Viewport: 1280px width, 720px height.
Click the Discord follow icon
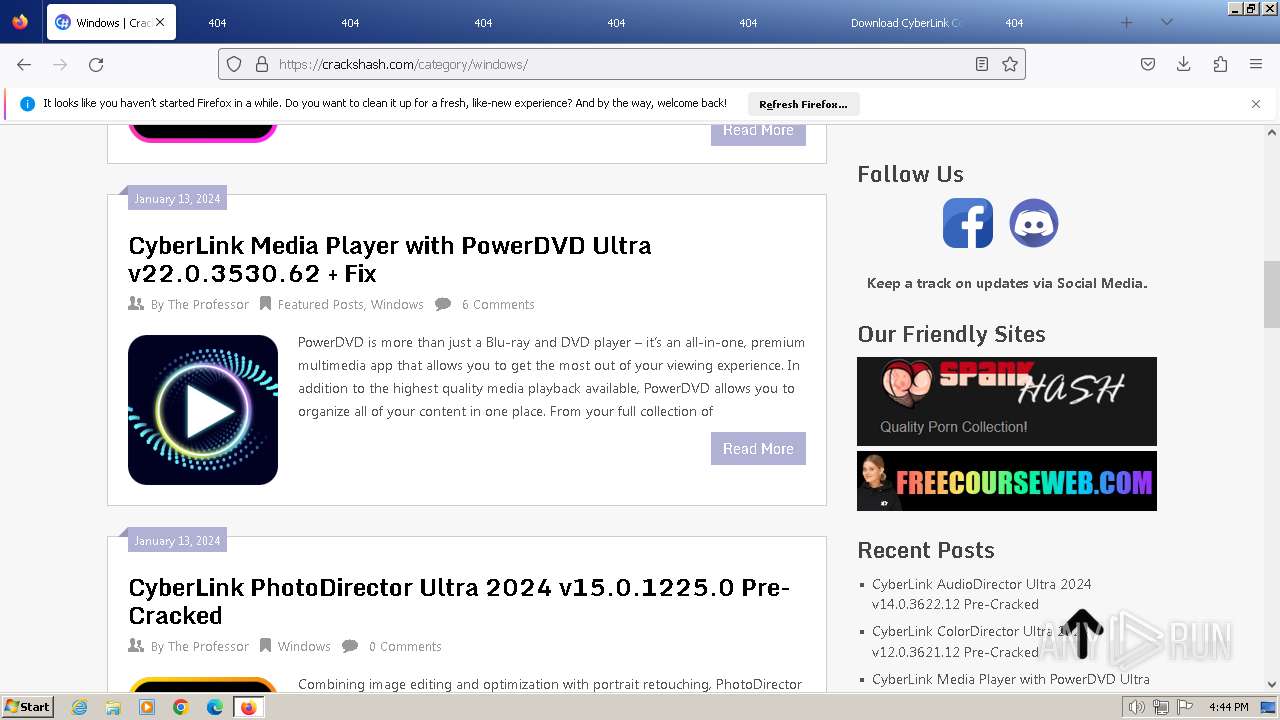1034,223
